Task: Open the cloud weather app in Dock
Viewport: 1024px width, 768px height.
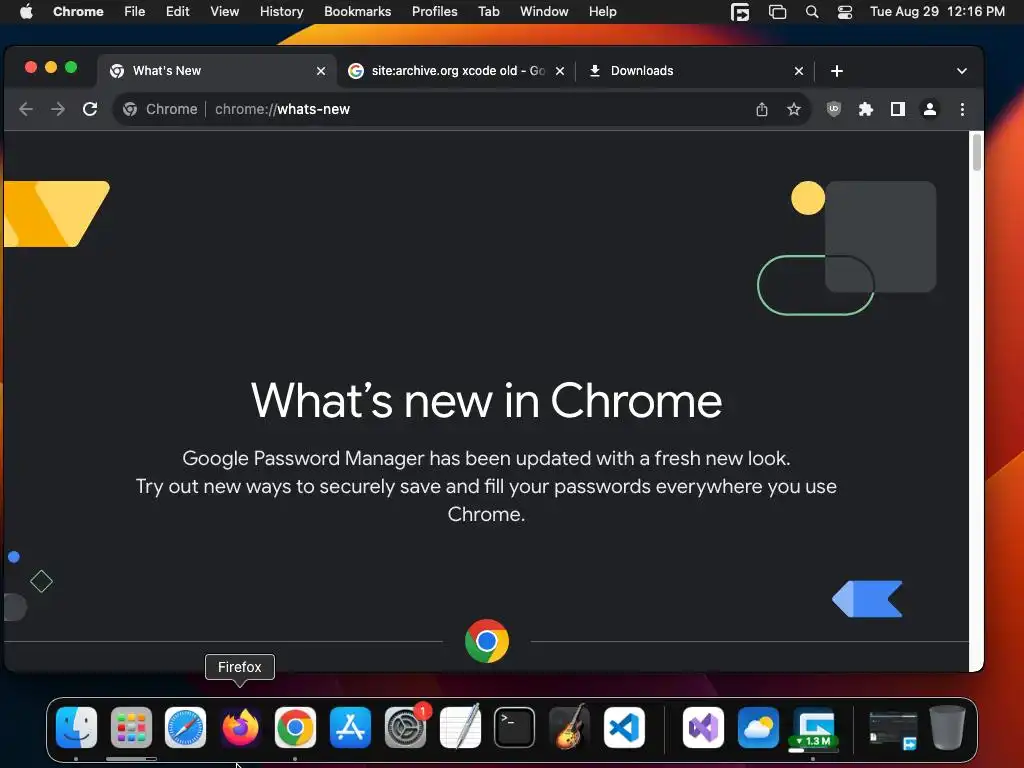Action: coord(758,727)
